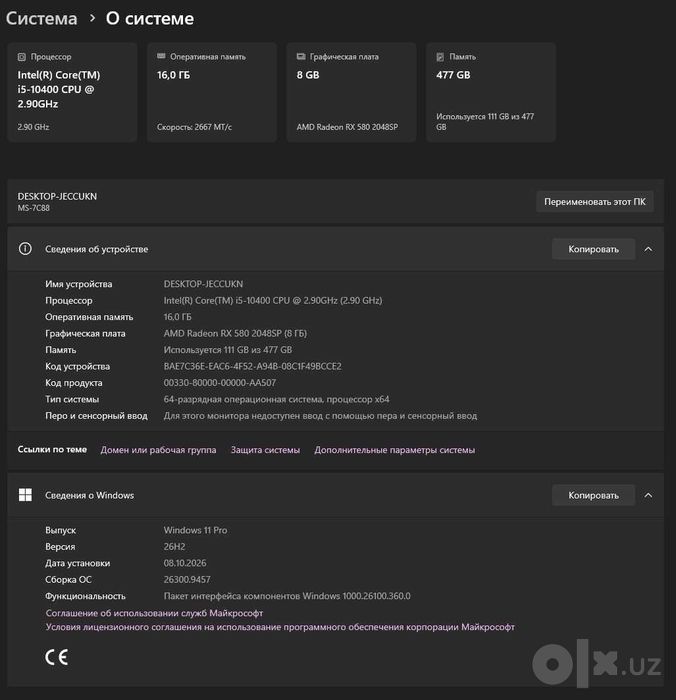Image resolution: width=676 pixels, height=700 pixels.
Task: Select OS build value 26300.9457
Action: [187, 579]
